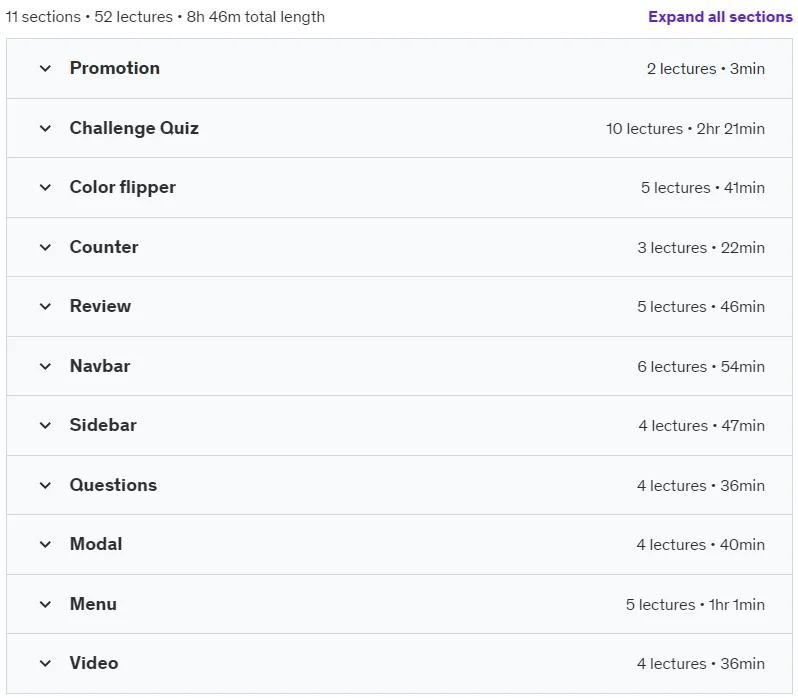Open the Questions section title
This screenshot has width=798, height=698.
click(x=113, y=485)
